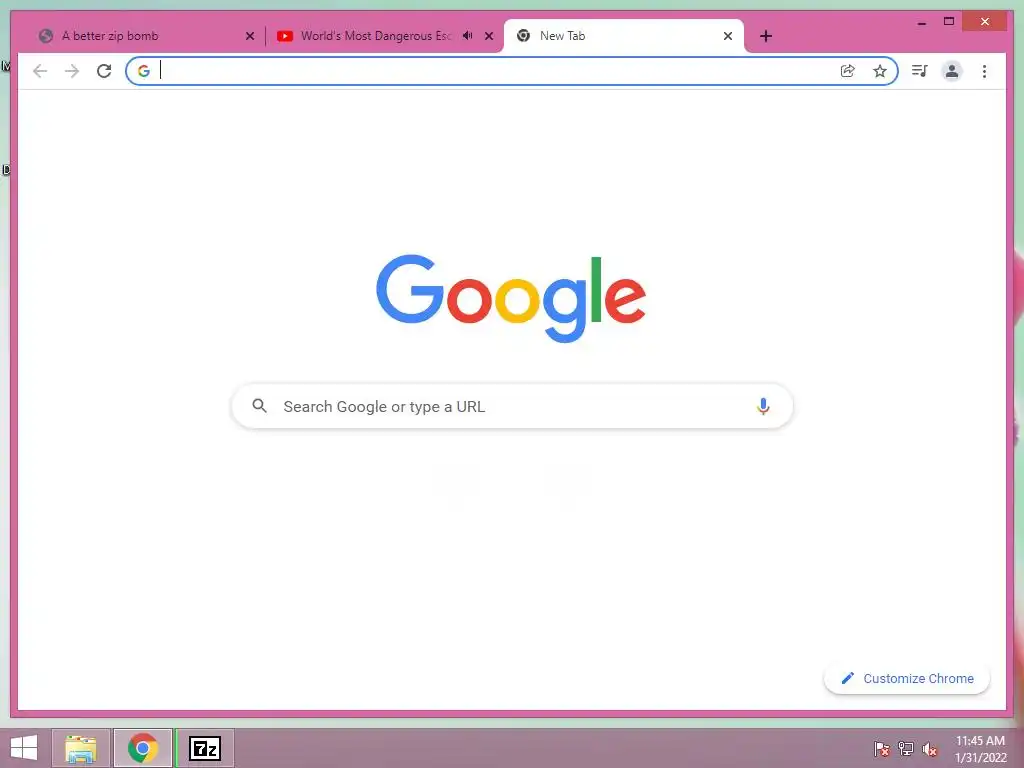This screenshot has height=768, width=1024.
Task: Open the Windows Start button
Action: (x=24, y=748)
